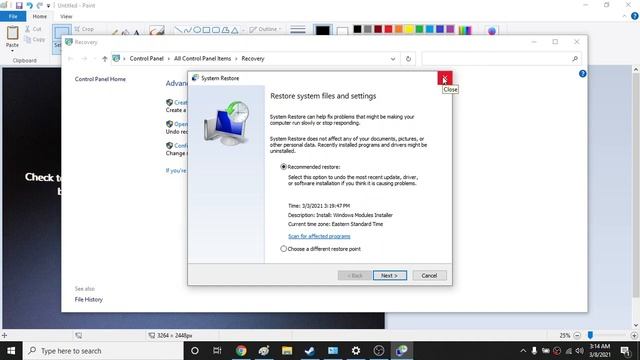Pick the Curve shape in Paint

188,30
